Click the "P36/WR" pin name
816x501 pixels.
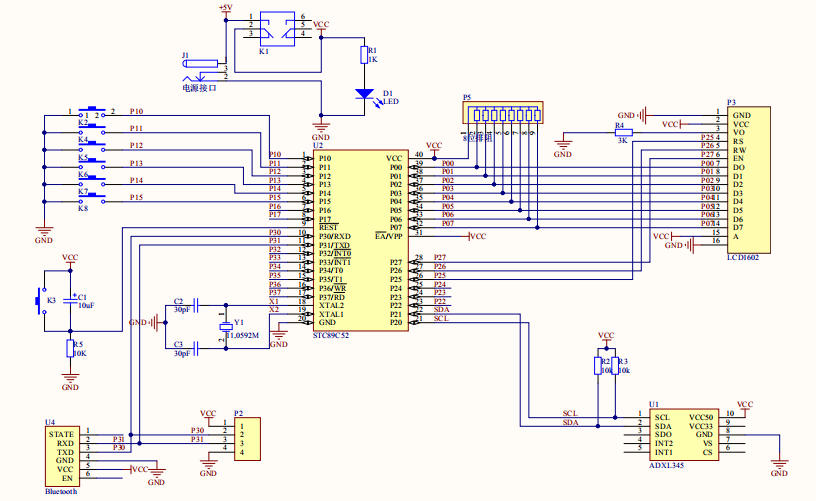tap(333, 288)
